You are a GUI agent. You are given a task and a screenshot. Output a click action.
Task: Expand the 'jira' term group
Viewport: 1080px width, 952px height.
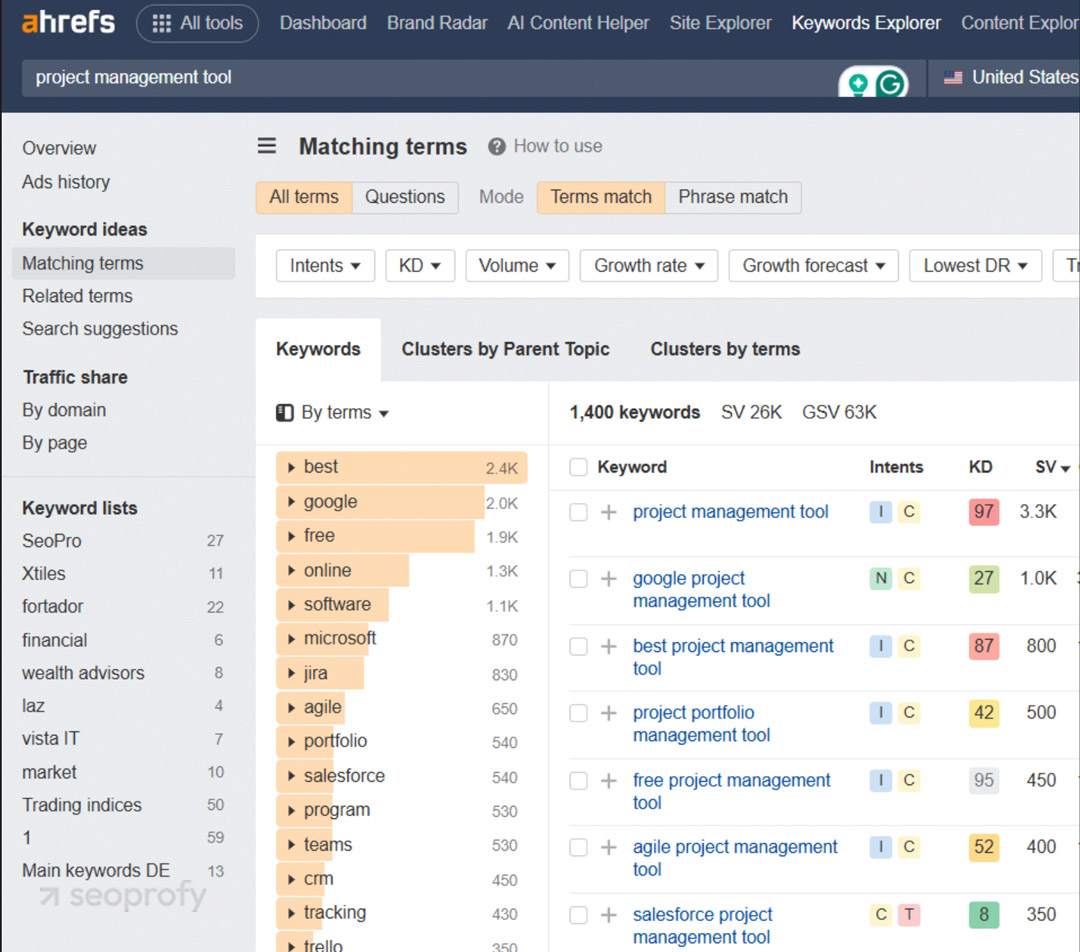tap(291, 673)
